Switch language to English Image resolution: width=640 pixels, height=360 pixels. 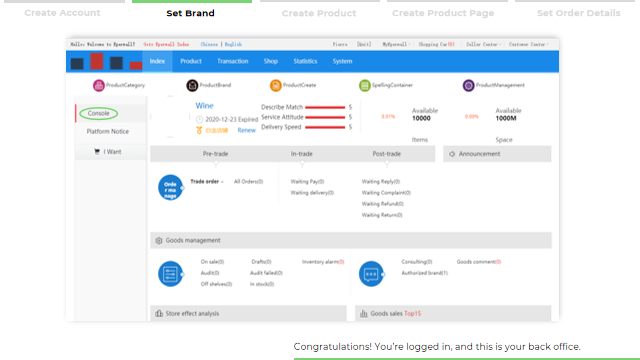click(x=233, y=44)
